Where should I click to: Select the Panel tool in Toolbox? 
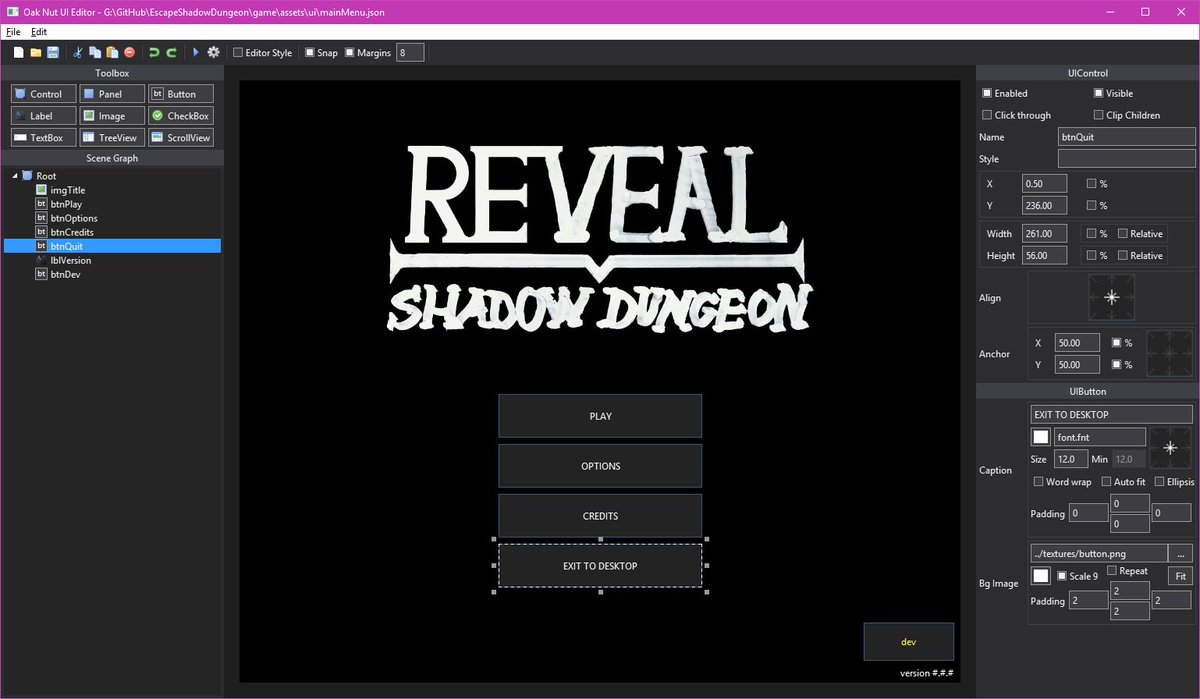click(112, 94)
